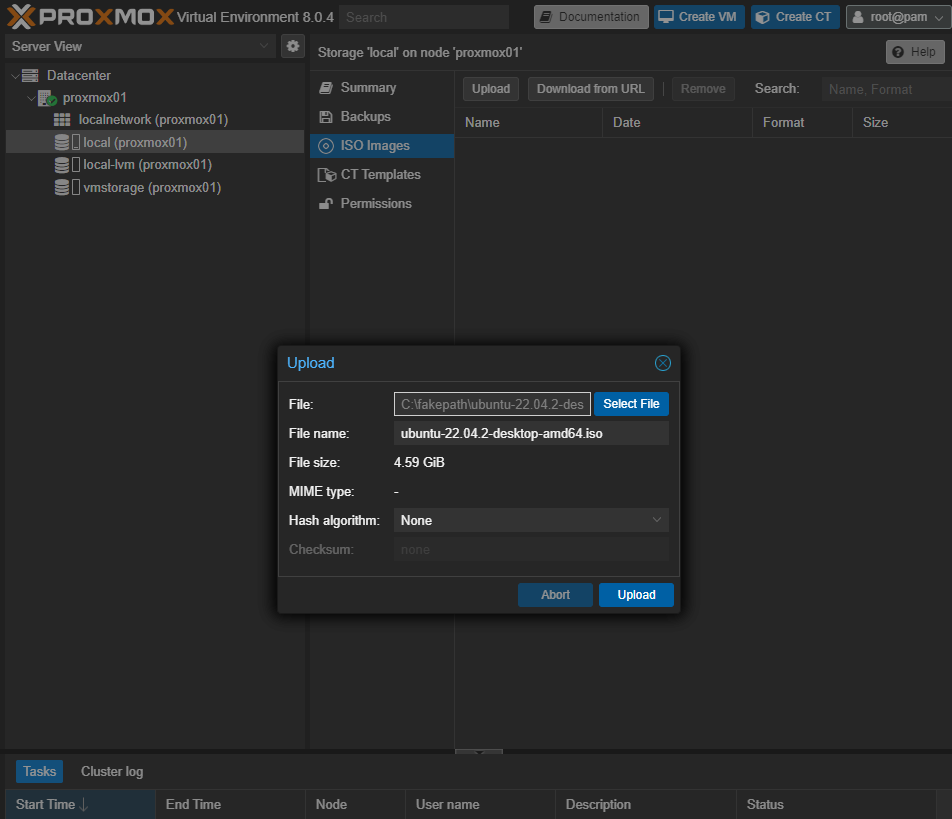The image size is (952, 819).
Task: Open localnetwork (proxmox01) in tree
Action: 153,119
